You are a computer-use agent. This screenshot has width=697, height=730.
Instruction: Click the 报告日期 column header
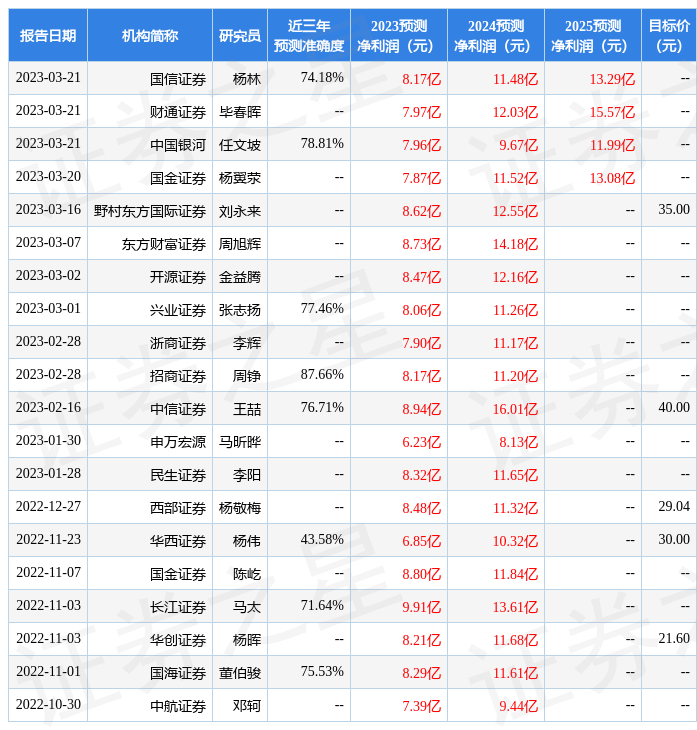[48, 35]
